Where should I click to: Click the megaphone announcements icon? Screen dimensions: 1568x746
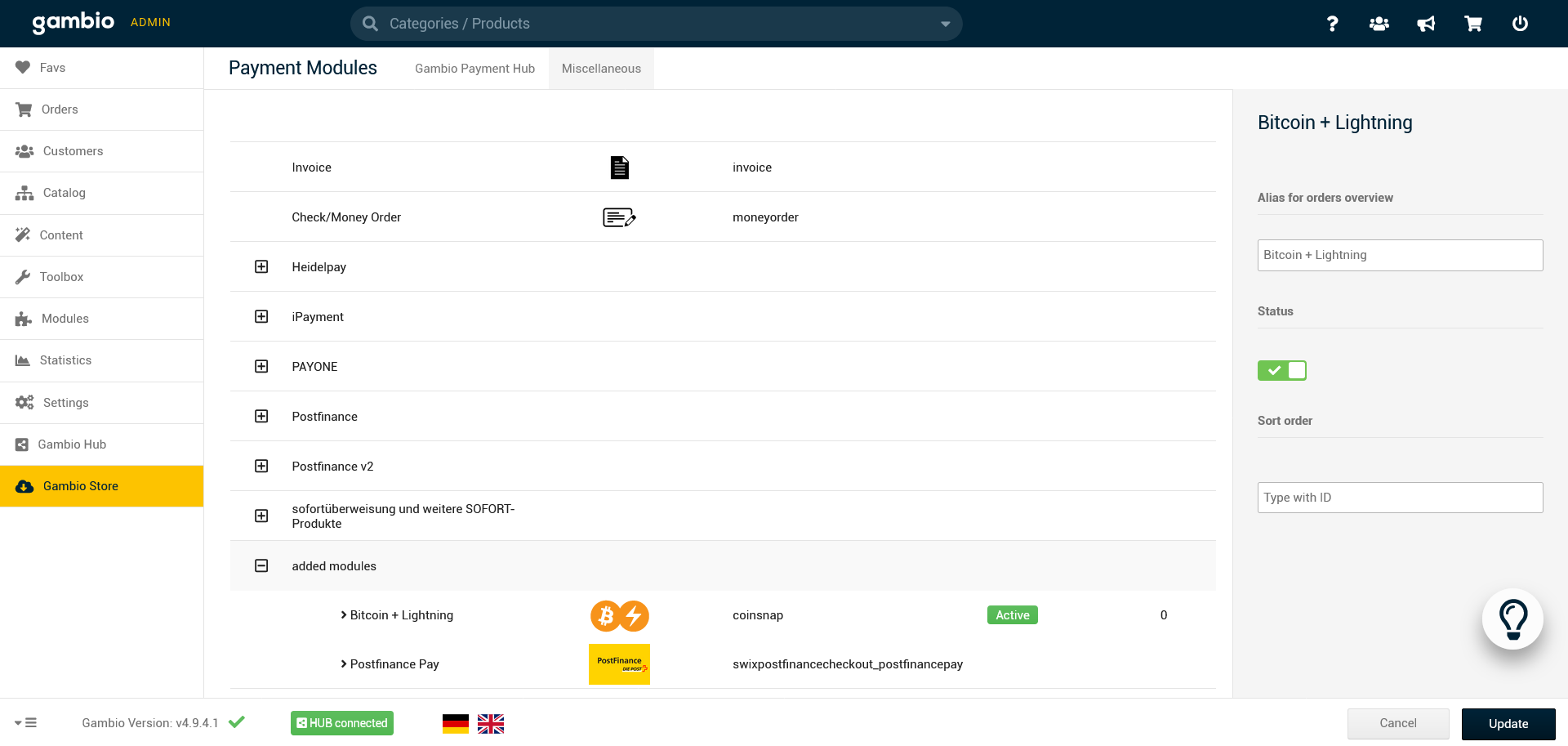click(x=1426, y=24)
